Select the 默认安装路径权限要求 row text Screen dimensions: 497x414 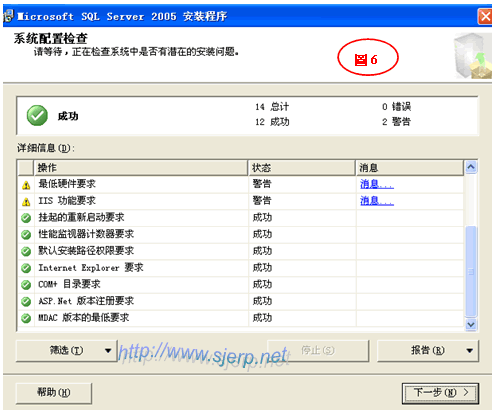tap(86, 251)
